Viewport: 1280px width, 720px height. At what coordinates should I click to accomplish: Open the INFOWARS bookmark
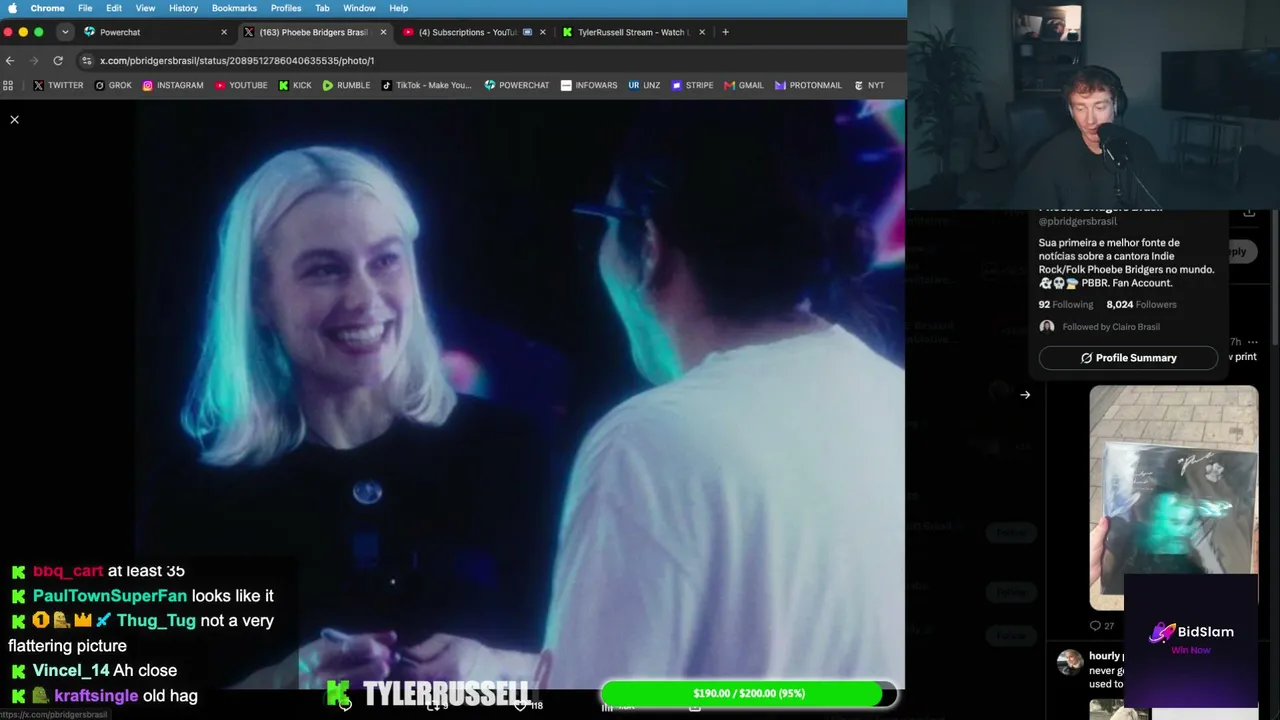pos(589,85)
